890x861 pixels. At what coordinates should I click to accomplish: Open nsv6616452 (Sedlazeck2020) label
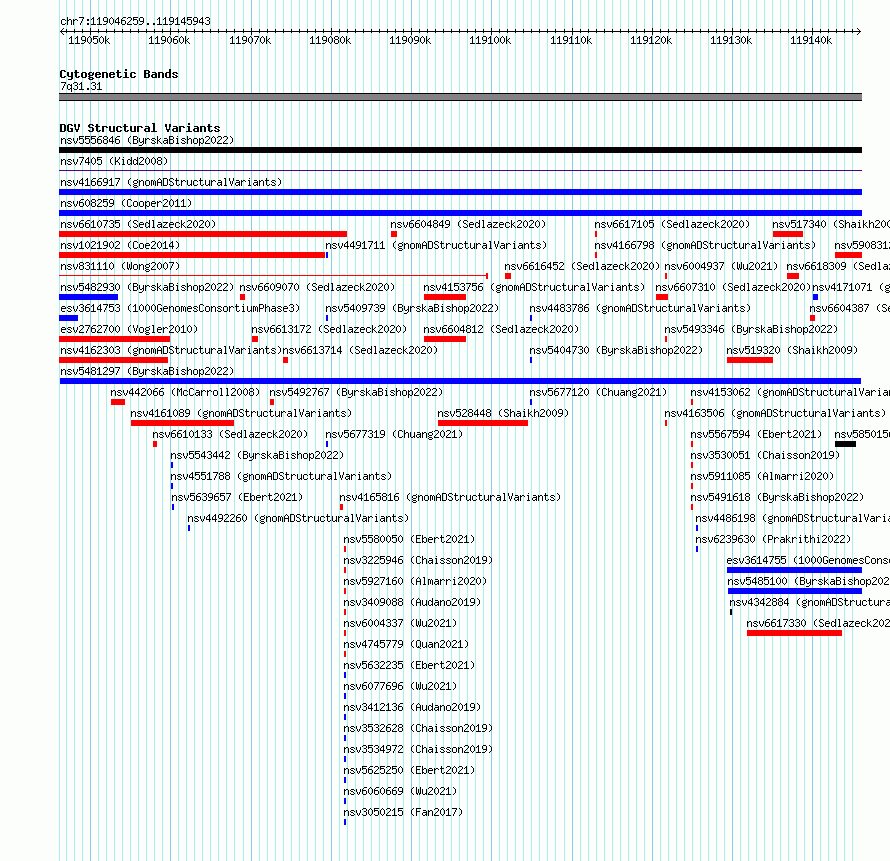click(582, 266)
